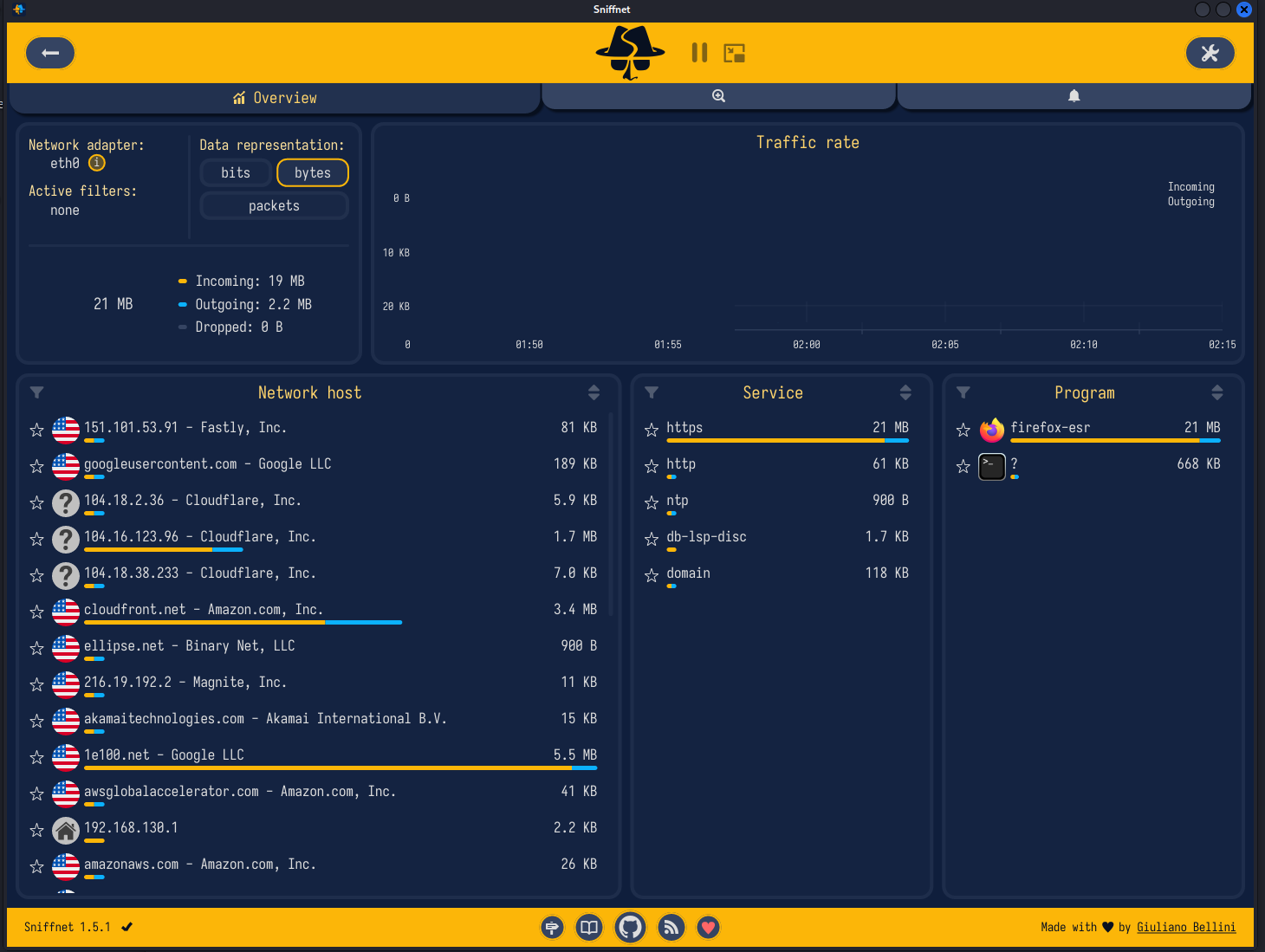Click the question mark icon beside 104.18.38.233
The image size is (1265, 952).
click(66, 575)
